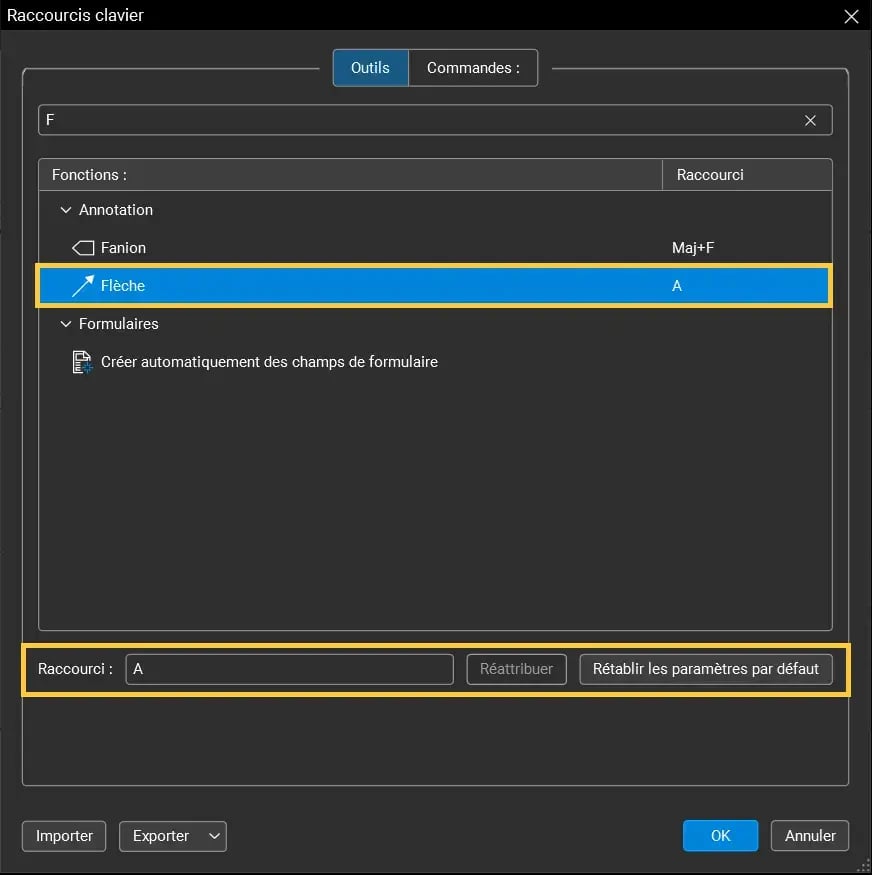Viewport: 872px width, 875px height.
Task: Click the Importer button
Action: click(x=63, y=835)
